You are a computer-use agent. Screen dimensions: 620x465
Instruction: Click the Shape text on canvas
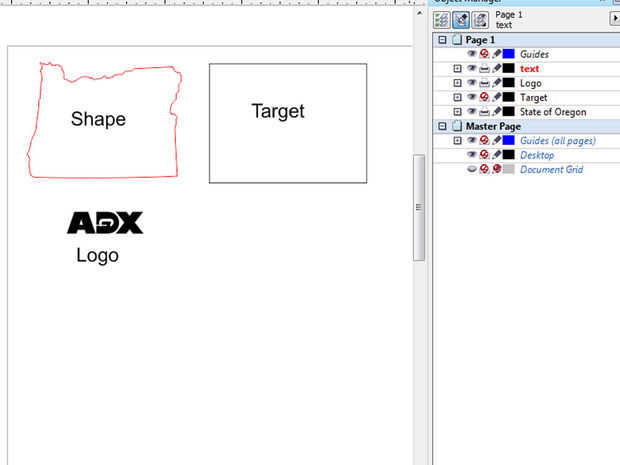98,119
